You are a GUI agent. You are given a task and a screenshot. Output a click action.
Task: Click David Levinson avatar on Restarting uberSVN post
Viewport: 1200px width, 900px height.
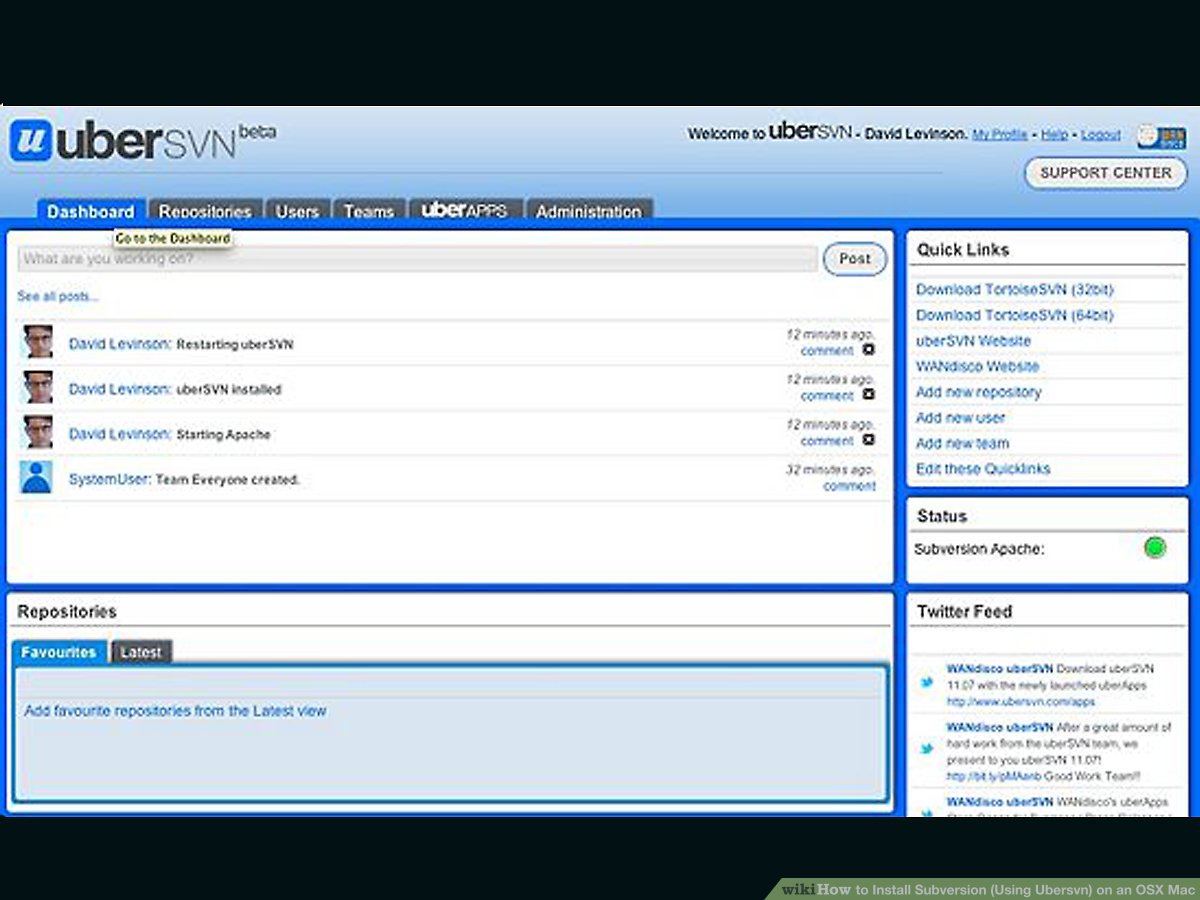38,342
